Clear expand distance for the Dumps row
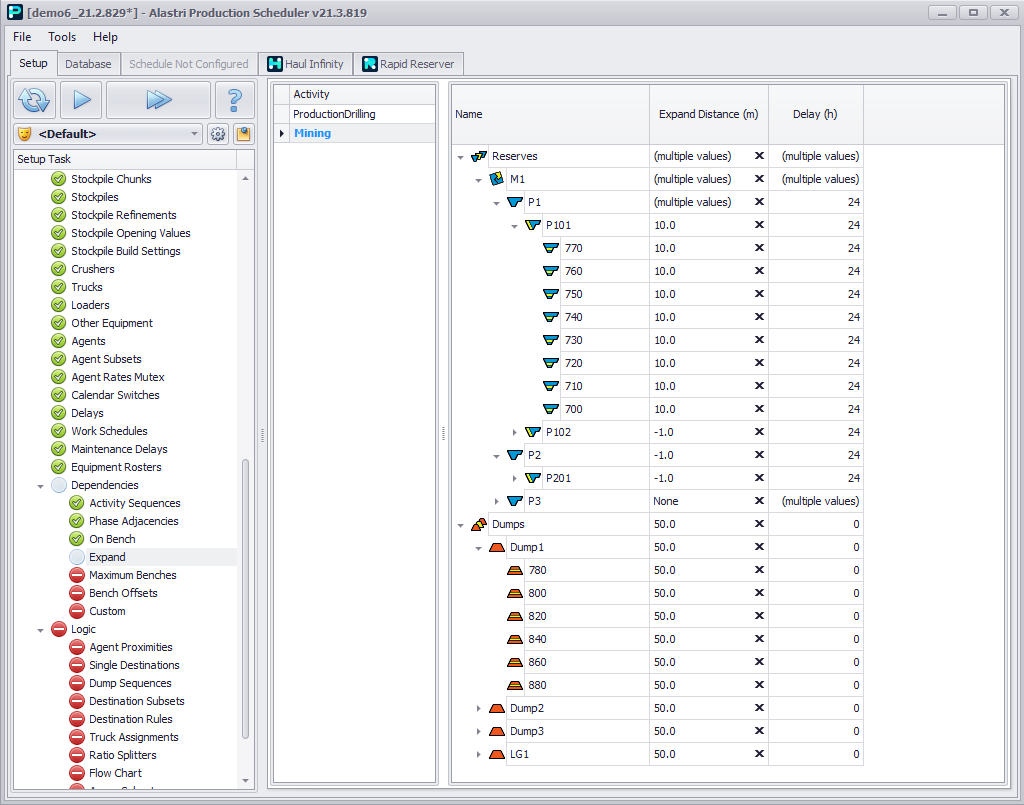This screenshot has height=805, width=1024. [x=759, y=525]
